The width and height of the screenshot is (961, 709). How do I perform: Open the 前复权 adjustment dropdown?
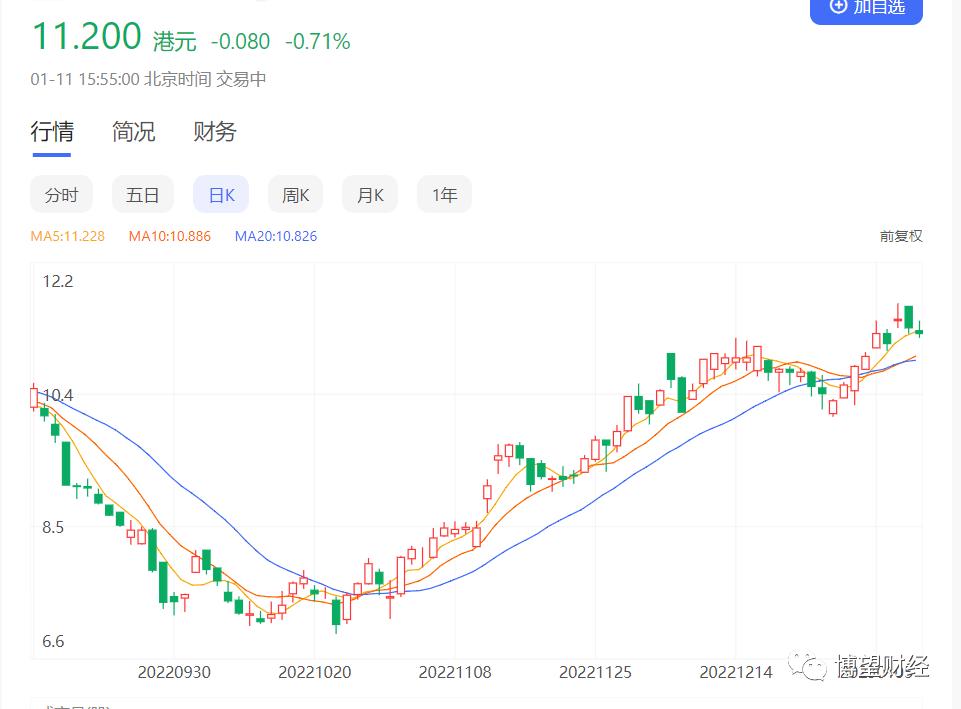pos(901,236)
